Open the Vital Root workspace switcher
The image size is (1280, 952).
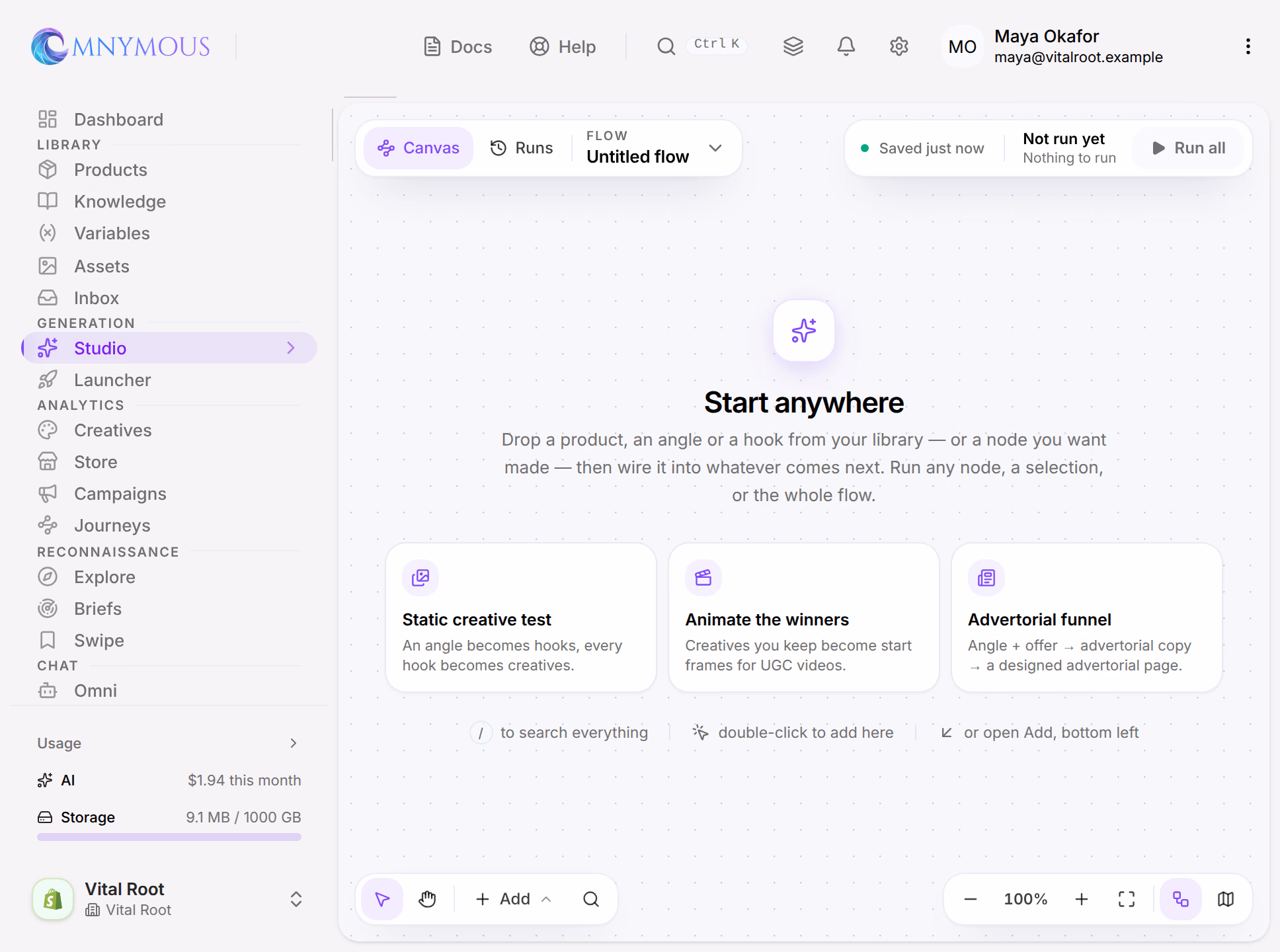pyautogui.click(x=168, y=899)
